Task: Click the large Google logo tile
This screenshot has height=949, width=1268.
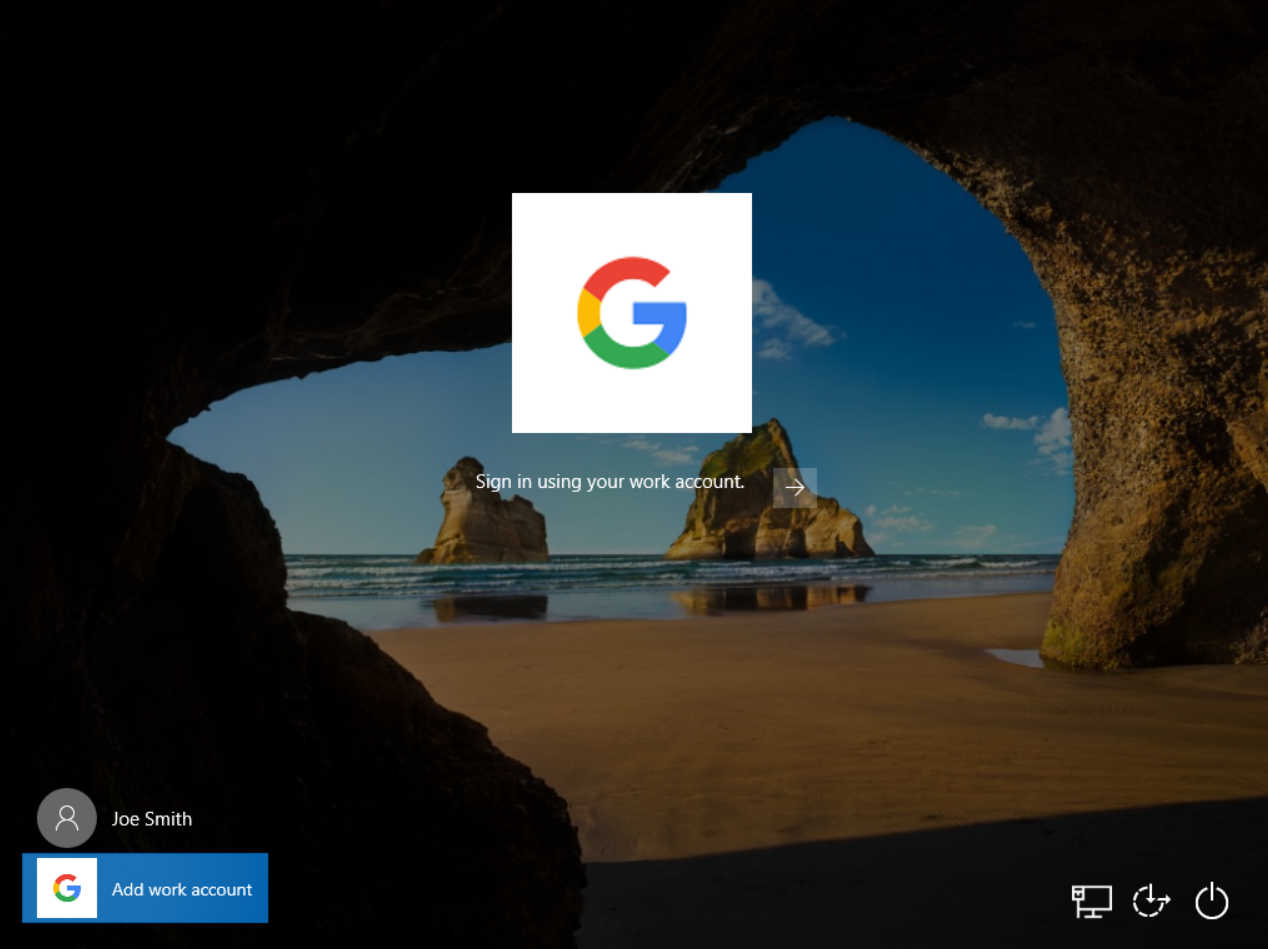Action: [x=631, y=312]
